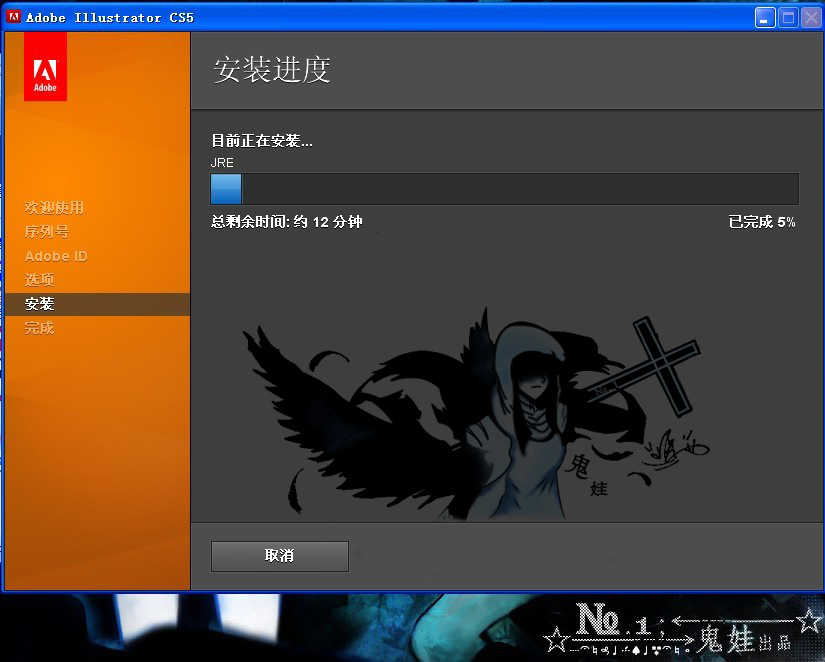Click the 安装进度 heading
This screenshot has width=825, height=662.
click(x=272, y=69)
